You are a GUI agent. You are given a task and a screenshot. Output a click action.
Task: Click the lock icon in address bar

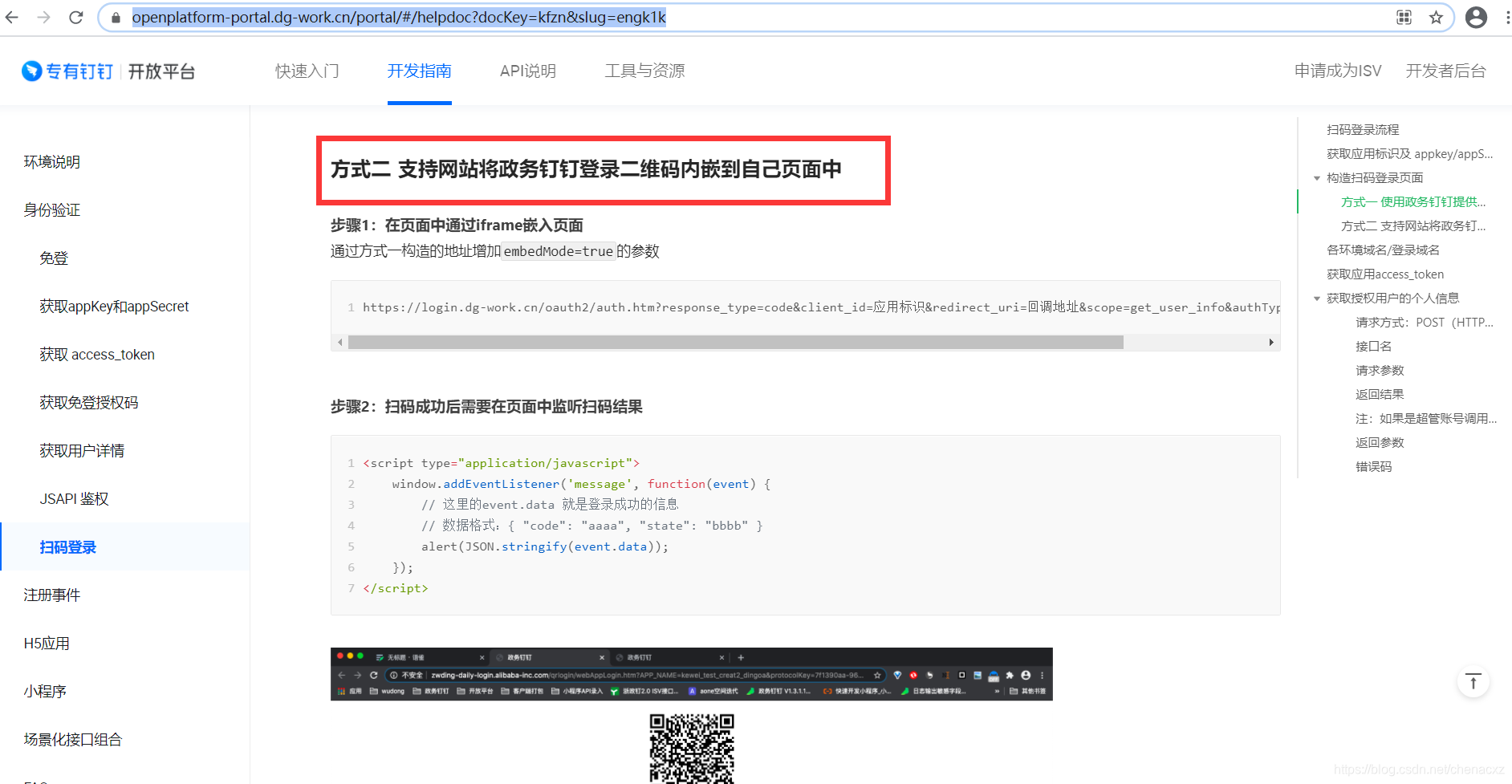116,18
